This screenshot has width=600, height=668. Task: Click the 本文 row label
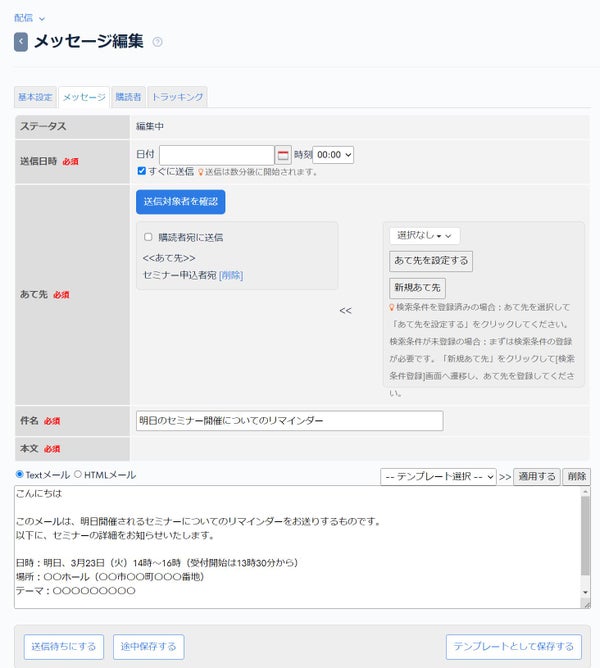[x=29, y=449]
